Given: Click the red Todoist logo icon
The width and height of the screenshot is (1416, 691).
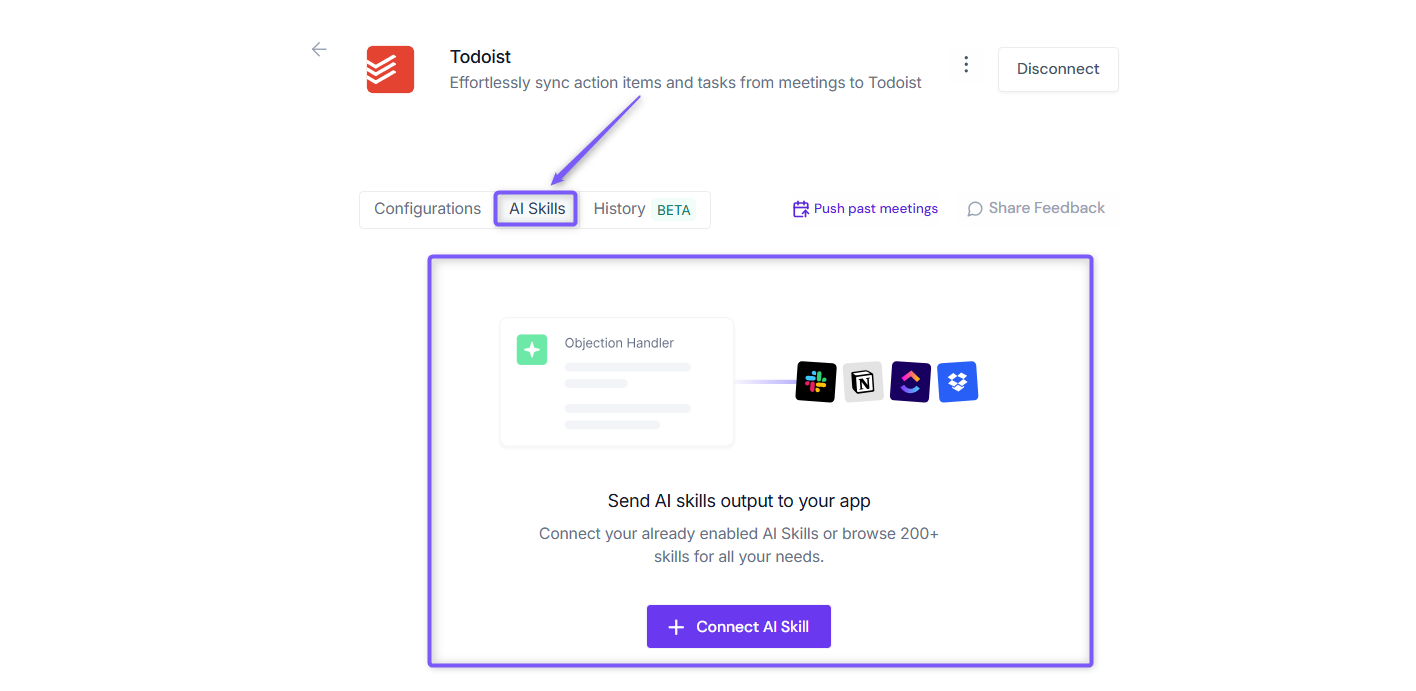Looking at the screenshot, I should (x=390, y=69).
